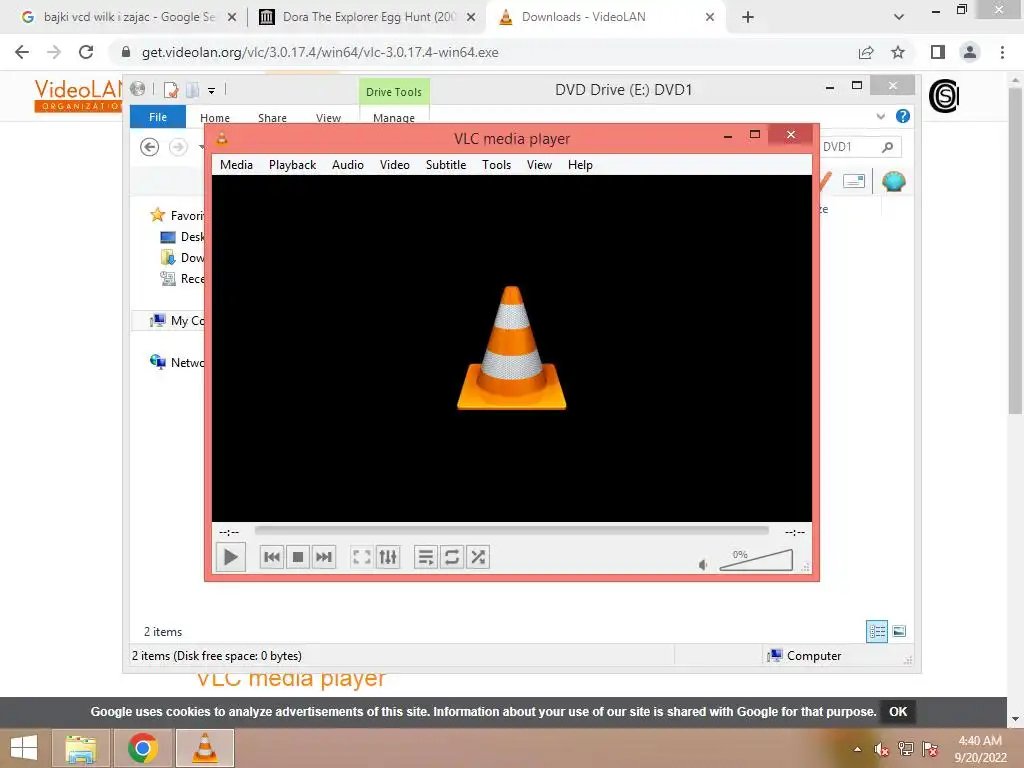
Task: Open Chrome side panel
Action: [938, 52]
